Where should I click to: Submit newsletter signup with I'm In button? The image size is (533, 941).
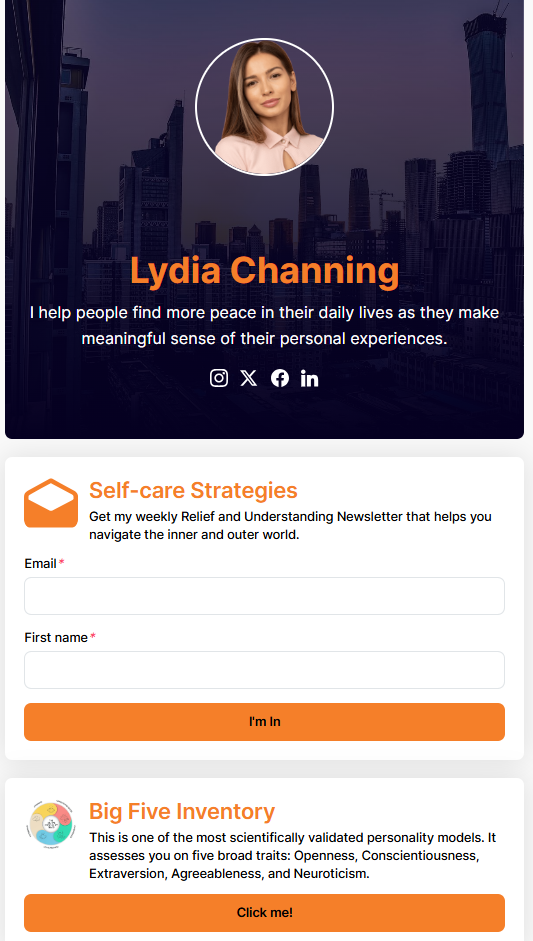coord(264,721)
